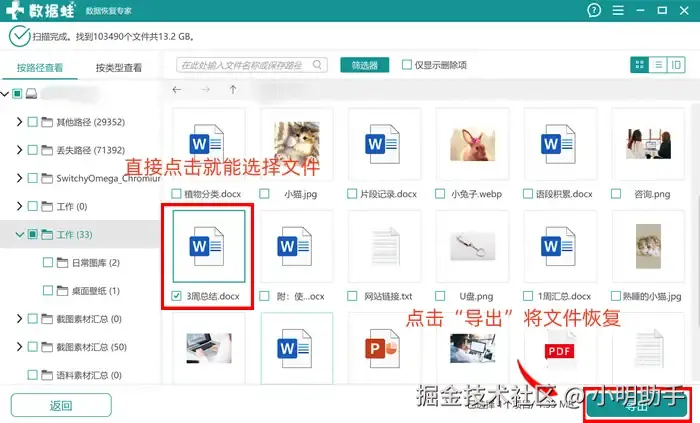The width and height of the screenshot is (700, 423).
Task: Go forward with the right arrow
Action: [x=205, y=90]
